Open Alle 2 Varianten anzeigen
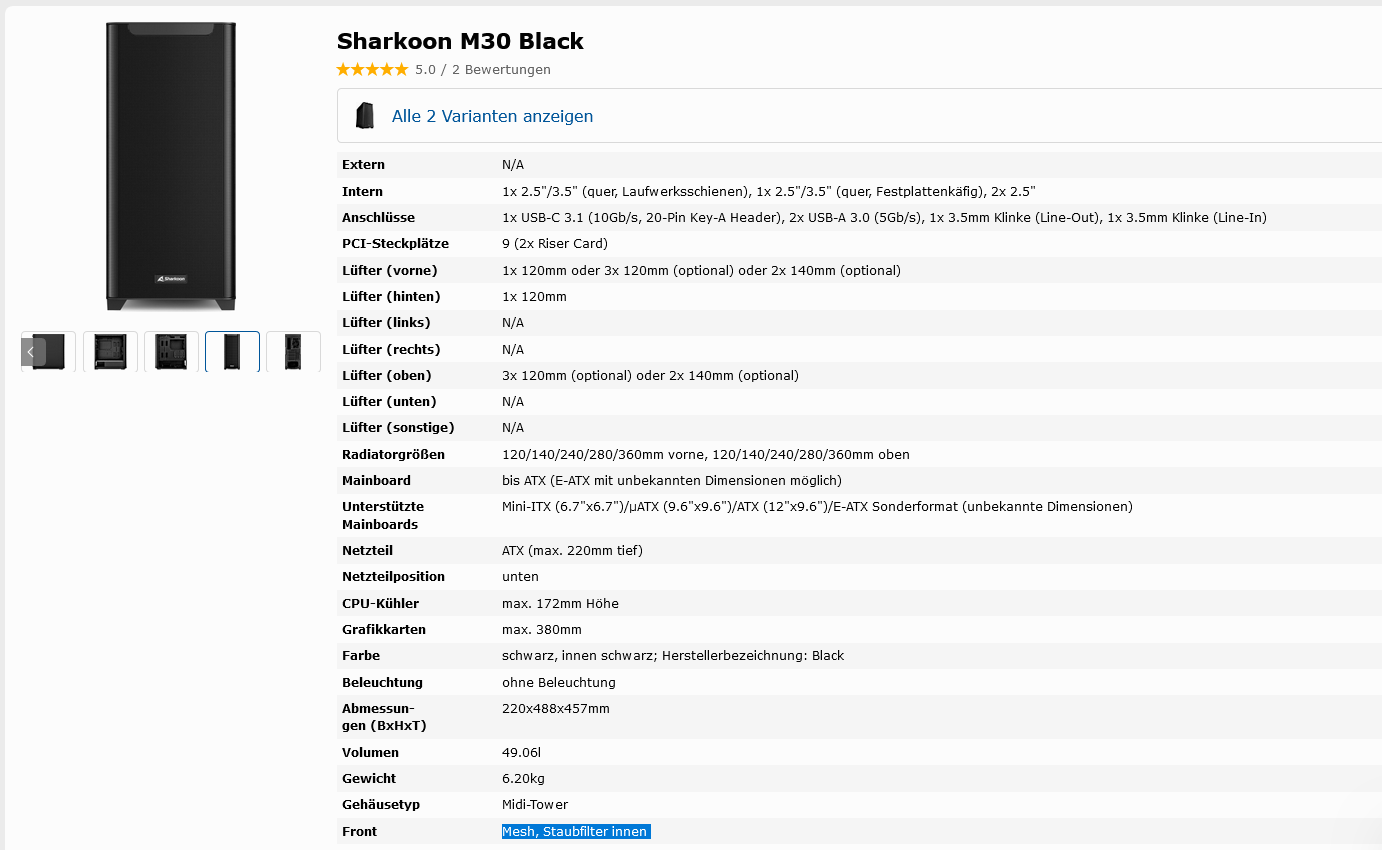The image size is (1382, 850). [x=492, y=116]
